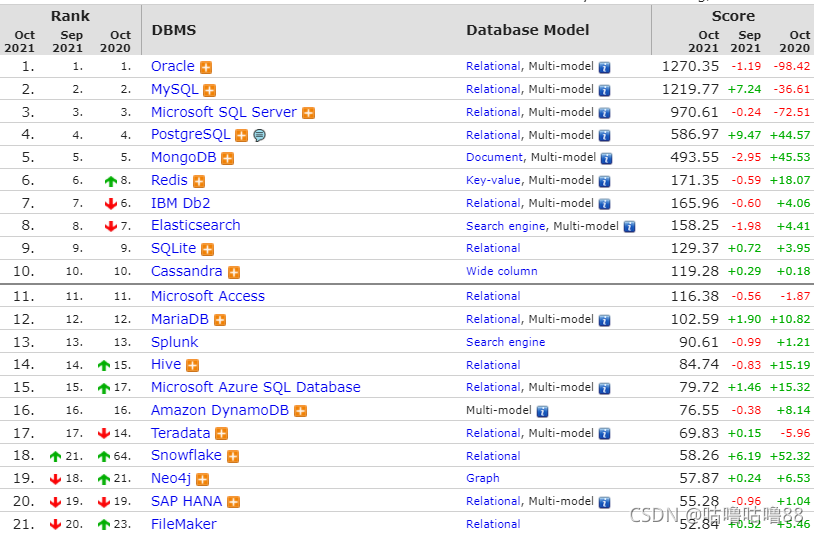Click the Wide column model link for Cassandra
The image size is (818, 533).
[501, 271]
